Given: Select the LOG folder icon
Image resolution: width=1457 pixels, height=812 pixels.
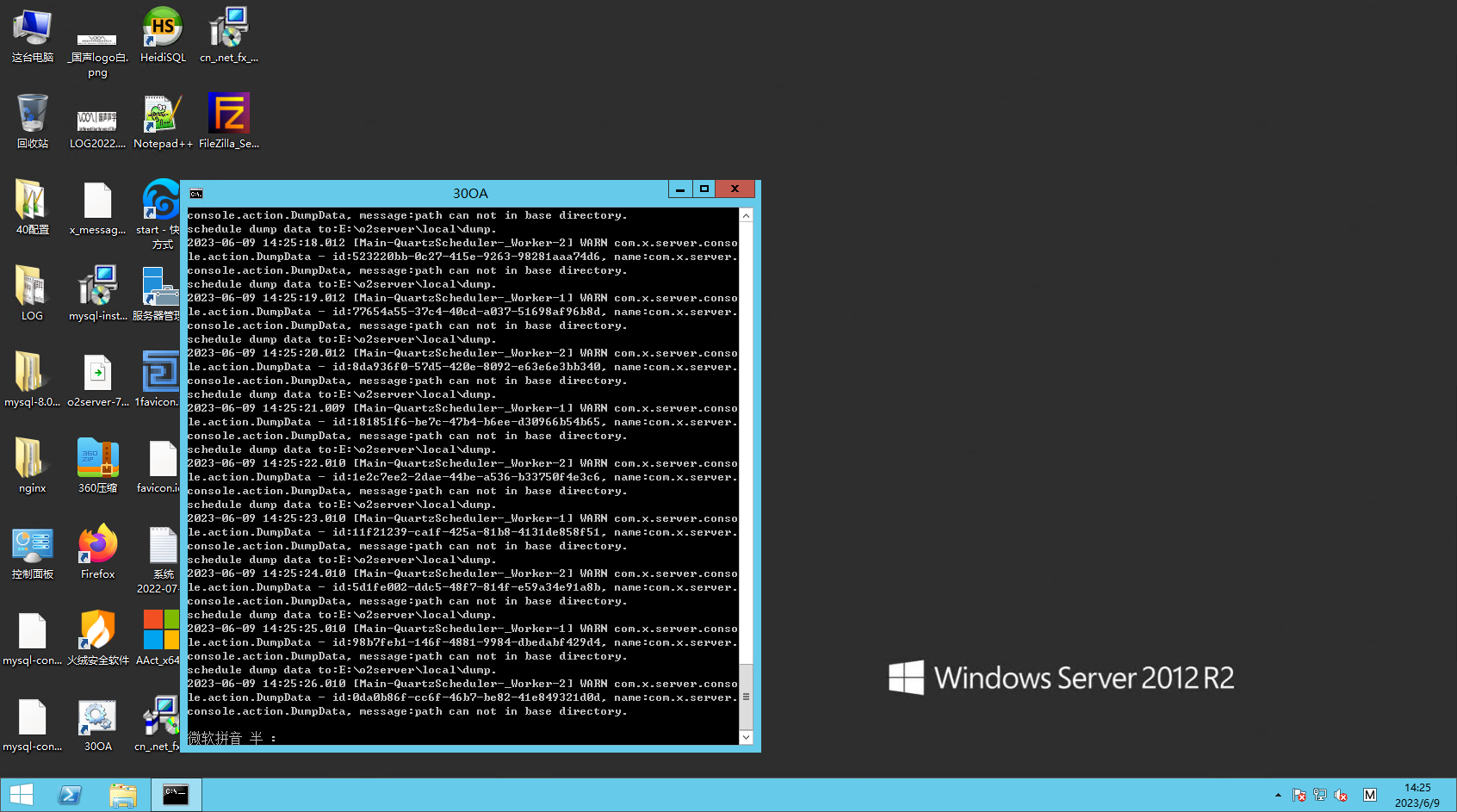Looking at the screenshot, I should click(33, 294).
